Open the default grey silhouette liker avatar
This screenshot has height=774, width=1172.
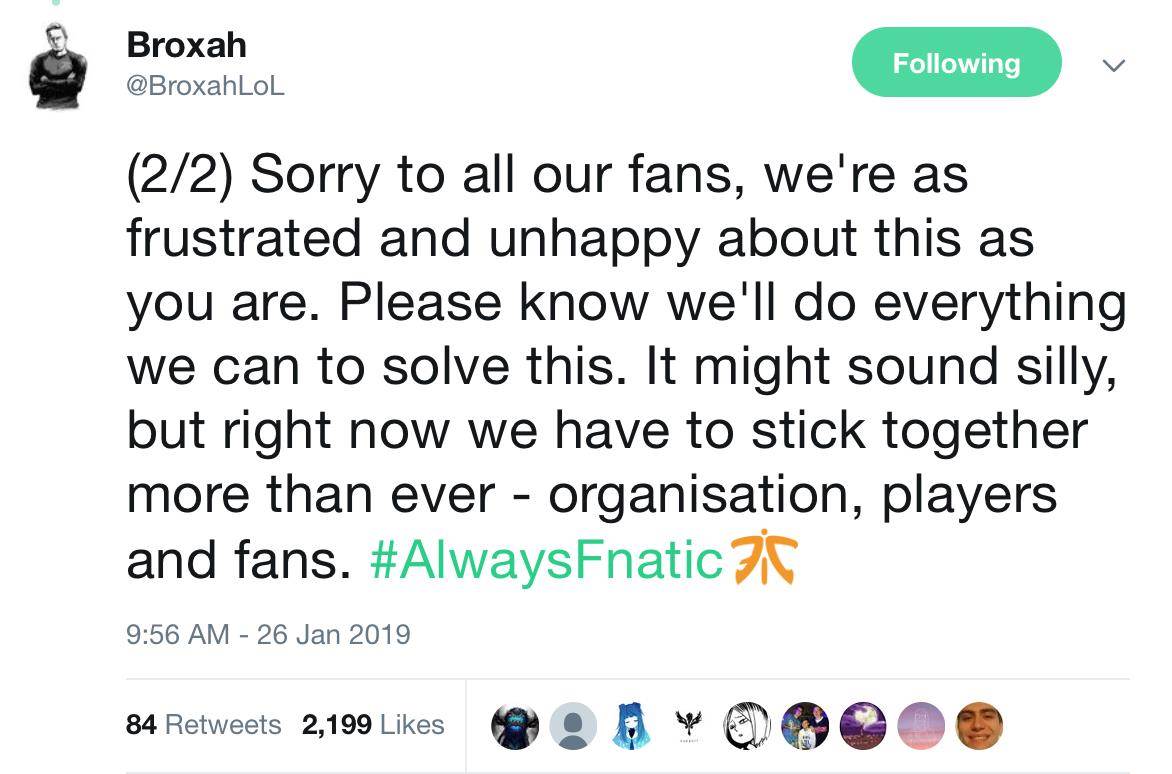573,725
